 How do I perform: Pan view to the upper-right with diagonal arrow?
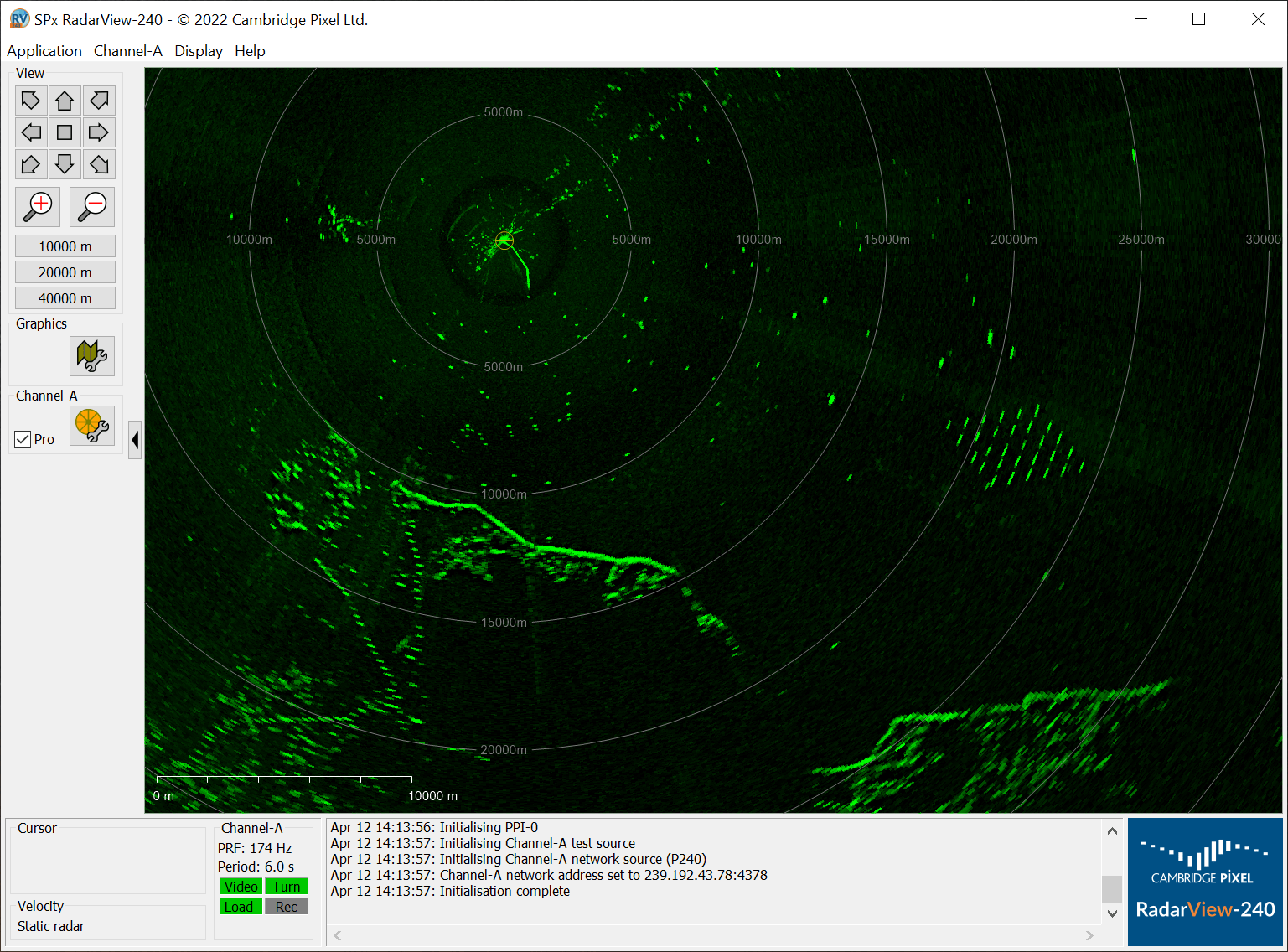[x=99, y=101]
